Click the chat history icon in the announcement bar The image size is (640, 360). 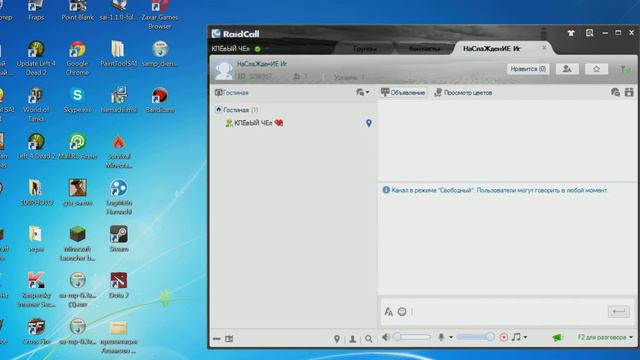point(615,92)
